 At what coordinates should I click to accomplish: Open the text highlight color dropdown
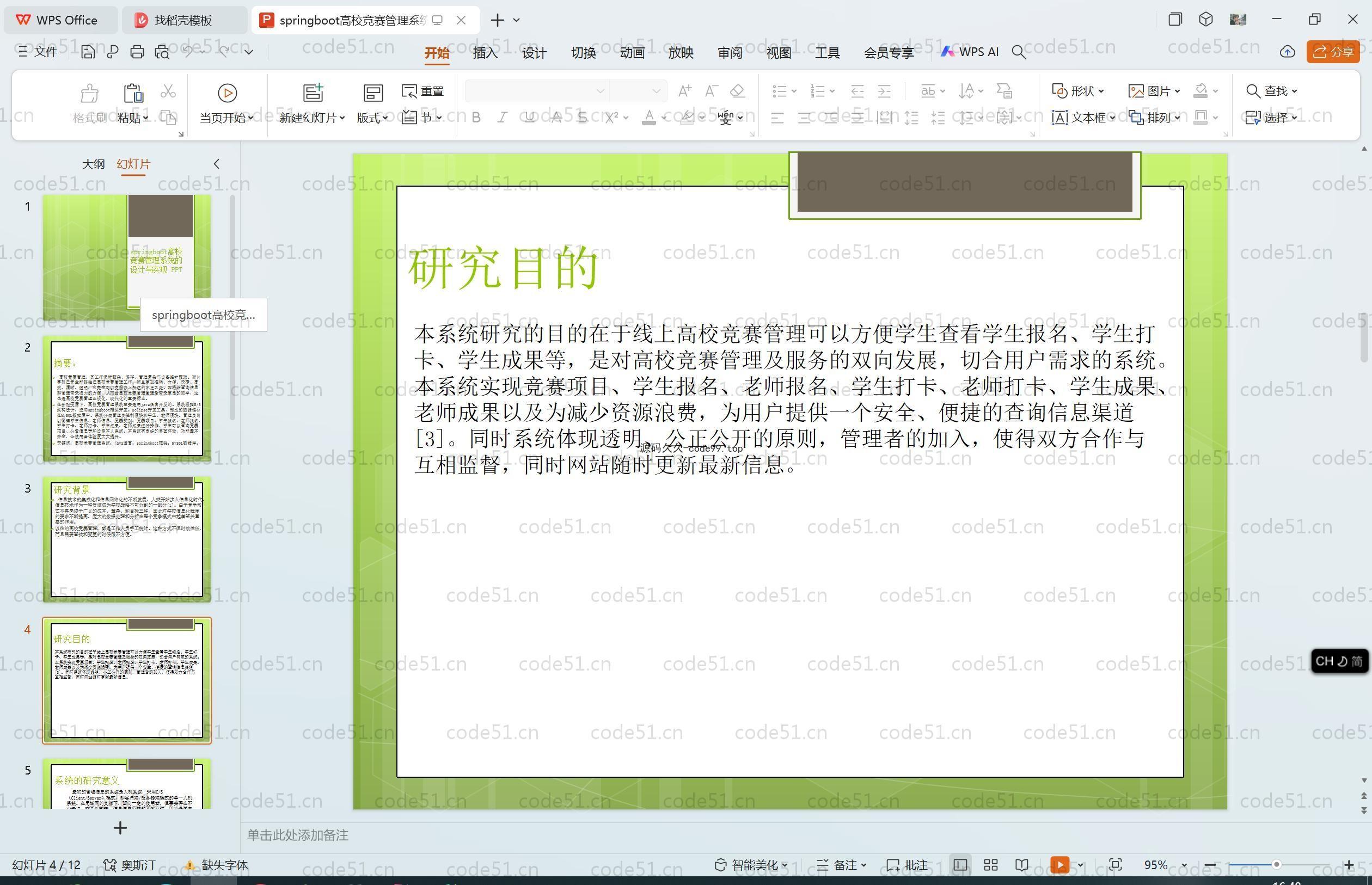point(702,118)
